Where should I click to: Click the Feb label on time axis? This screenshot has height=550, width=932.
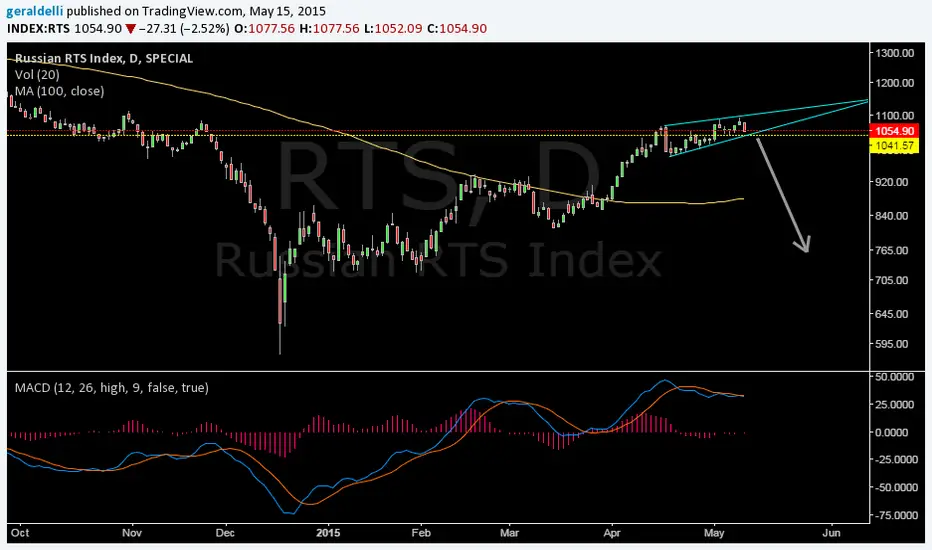421,533
